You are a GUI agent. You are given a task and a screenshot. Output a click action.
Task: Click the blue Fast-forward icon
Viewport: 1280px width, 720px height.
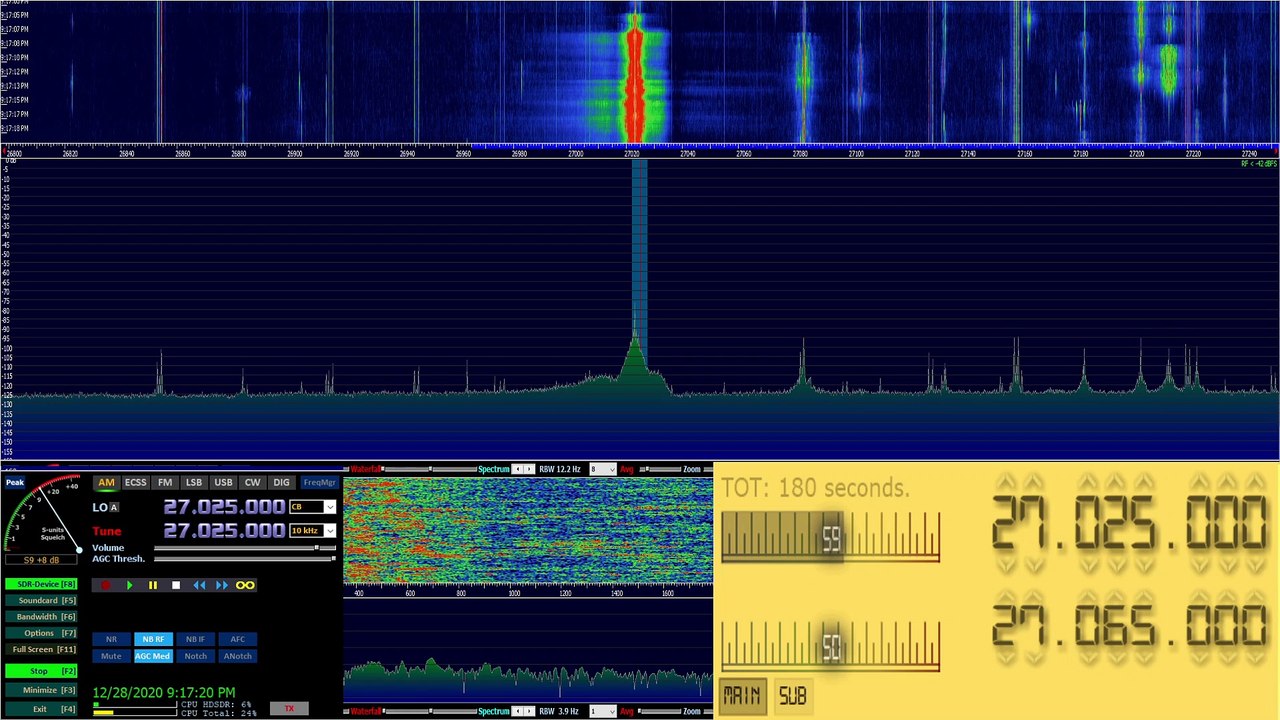(222, 585)
